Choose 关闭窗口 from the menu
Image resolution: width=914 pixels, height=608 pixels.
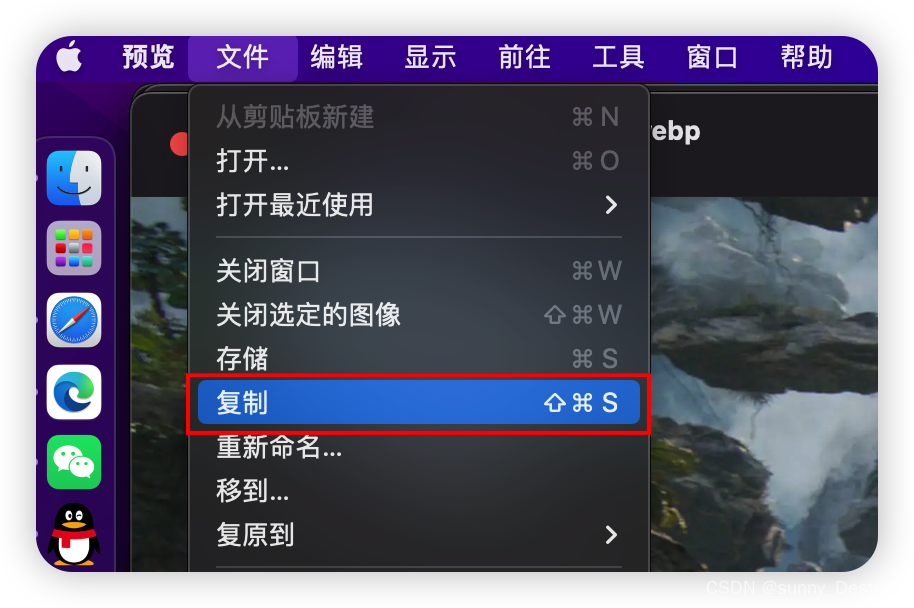pyautogui.click(x=419, y=270)
